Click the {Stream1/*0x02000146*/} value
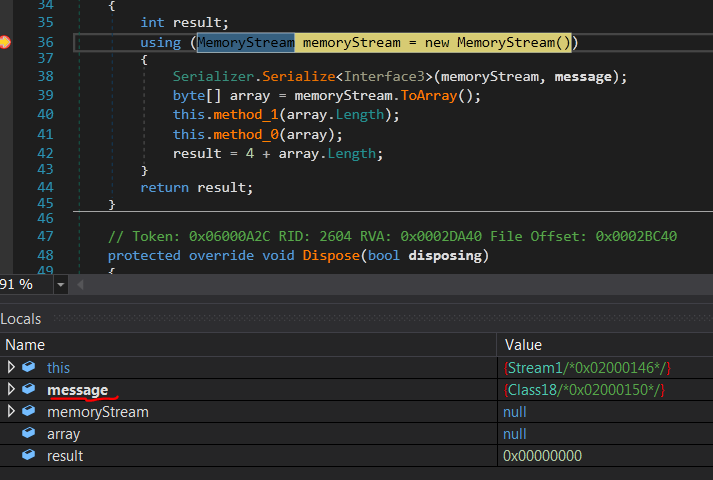Image resolution: width=713 pixels, height=480 pixels. pyautogui.click(x=587, y=368)
